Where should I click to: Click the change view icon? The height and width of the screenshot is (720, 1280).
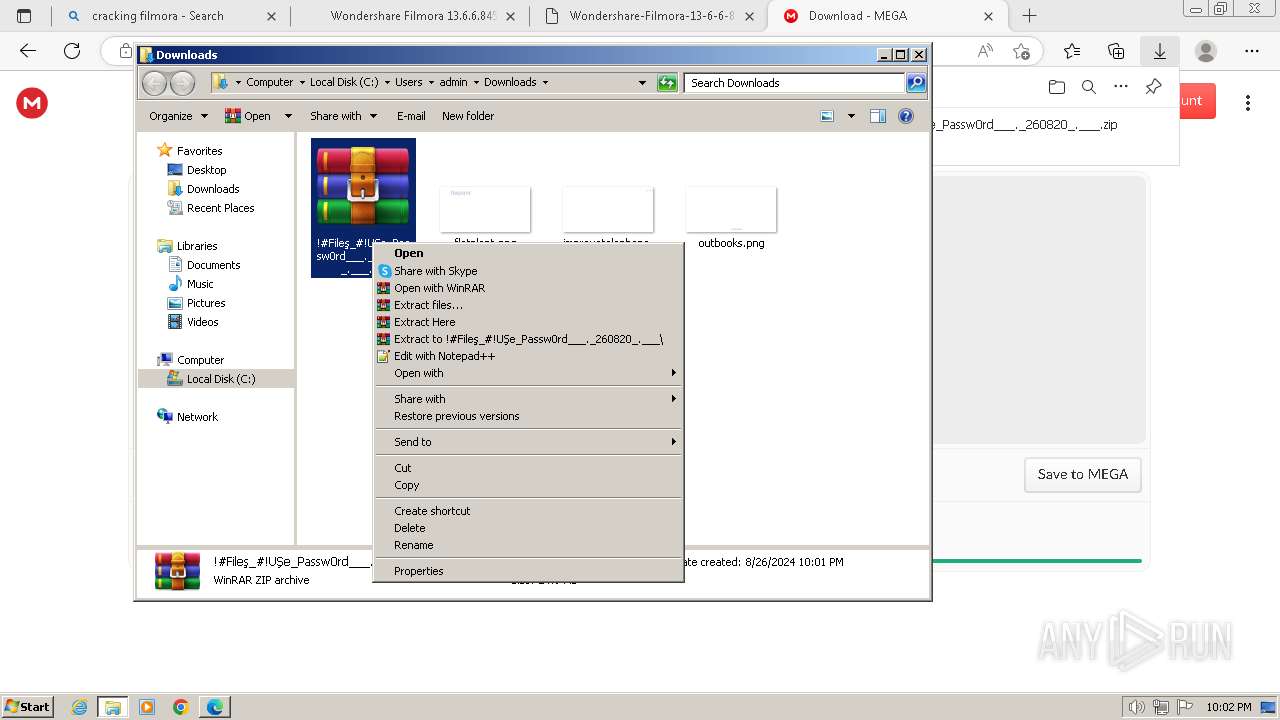[827, 116]
